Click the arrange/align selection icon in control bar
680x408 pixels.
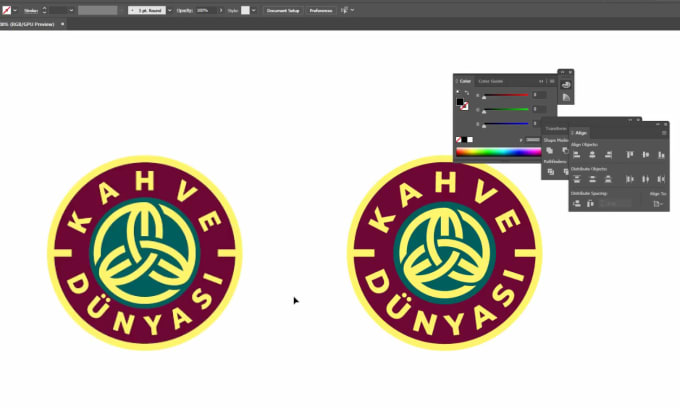344,10
